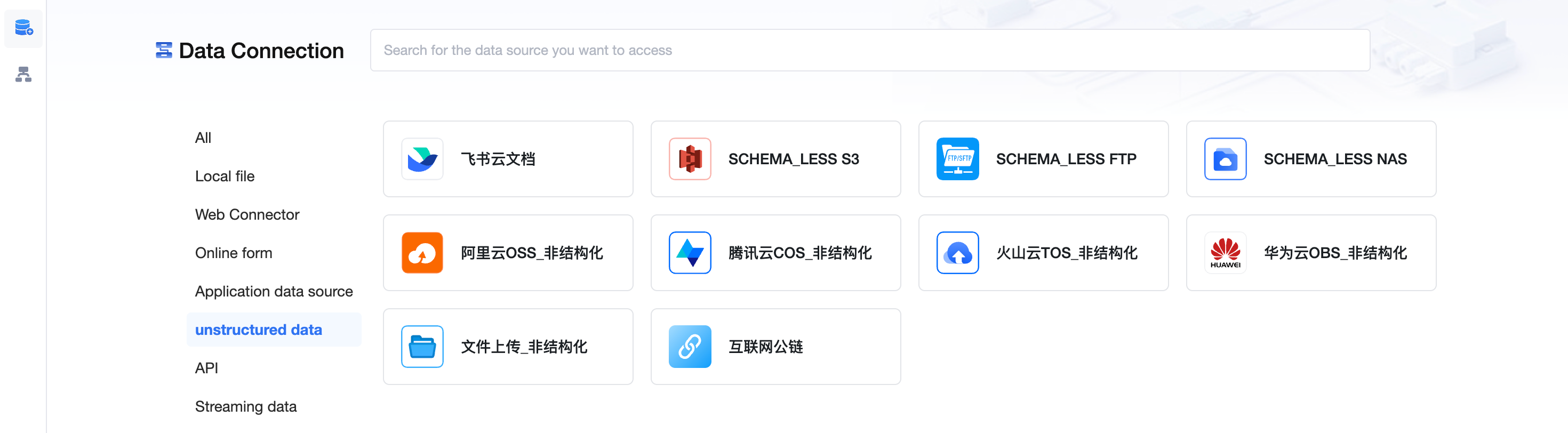Click the 飞书云文档 bird icon
The height and width of the screenshot is (433, 1568).
(x=422, y=159)
